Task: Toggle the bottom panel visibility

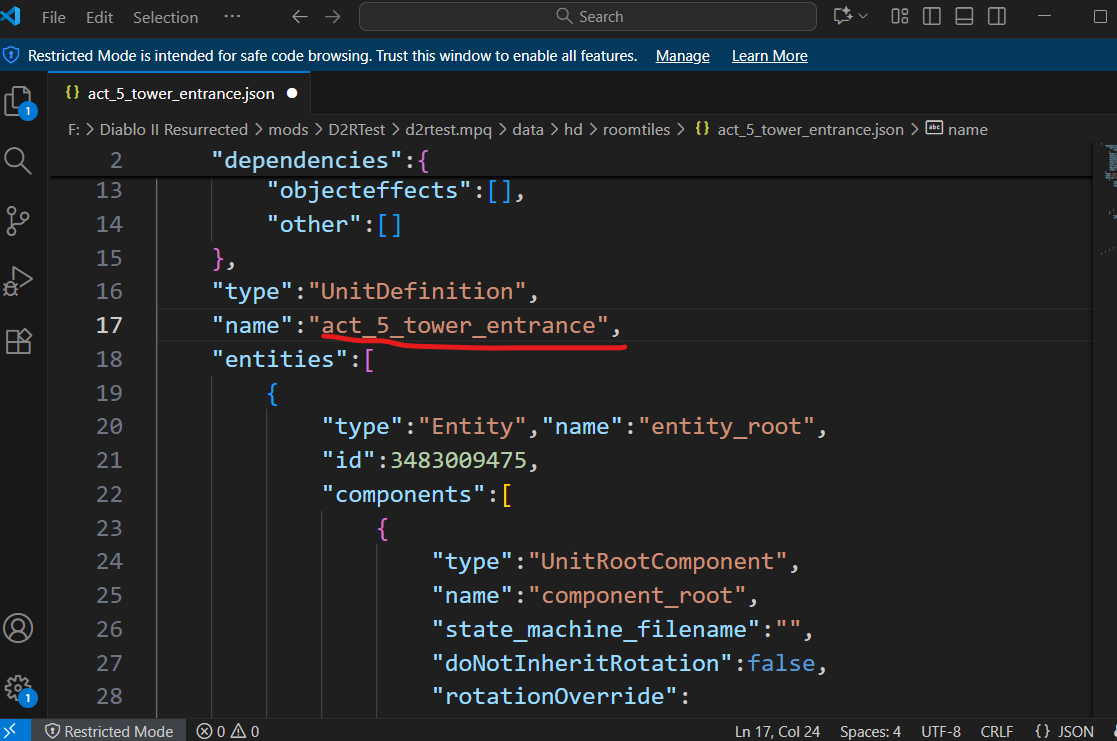Action: pyautogui.click(x=965, y=16)
